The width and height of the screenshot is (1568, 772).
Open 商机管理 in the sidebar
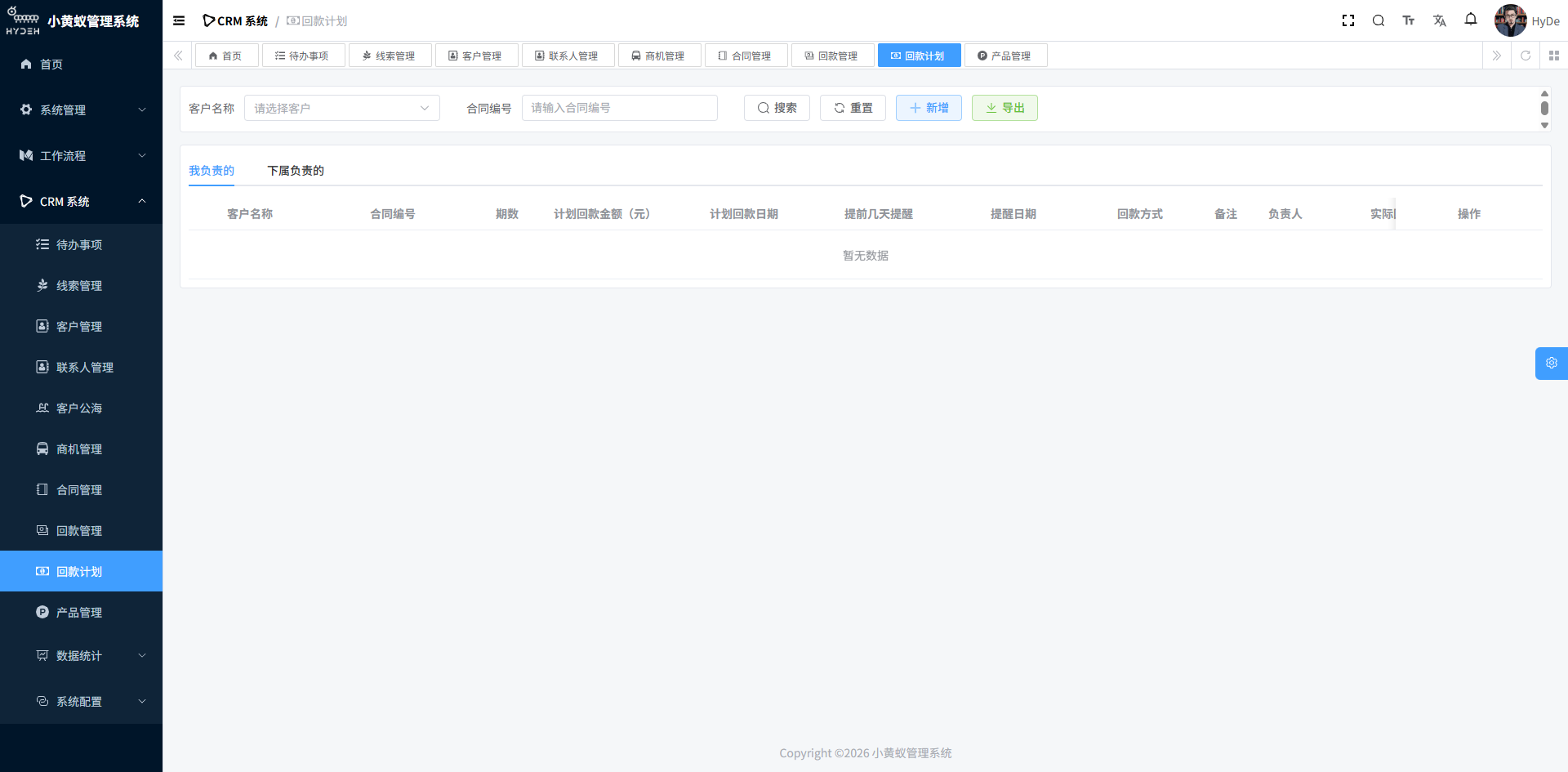(x=81, y=448)
